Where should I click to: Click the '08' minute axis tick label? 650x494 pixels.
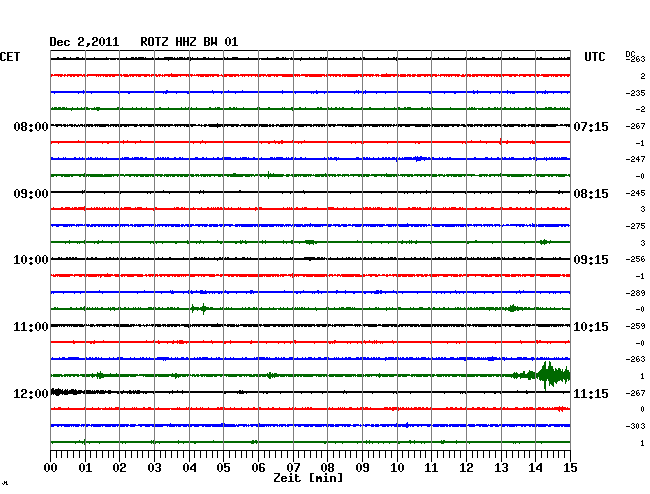pos(327,467)
